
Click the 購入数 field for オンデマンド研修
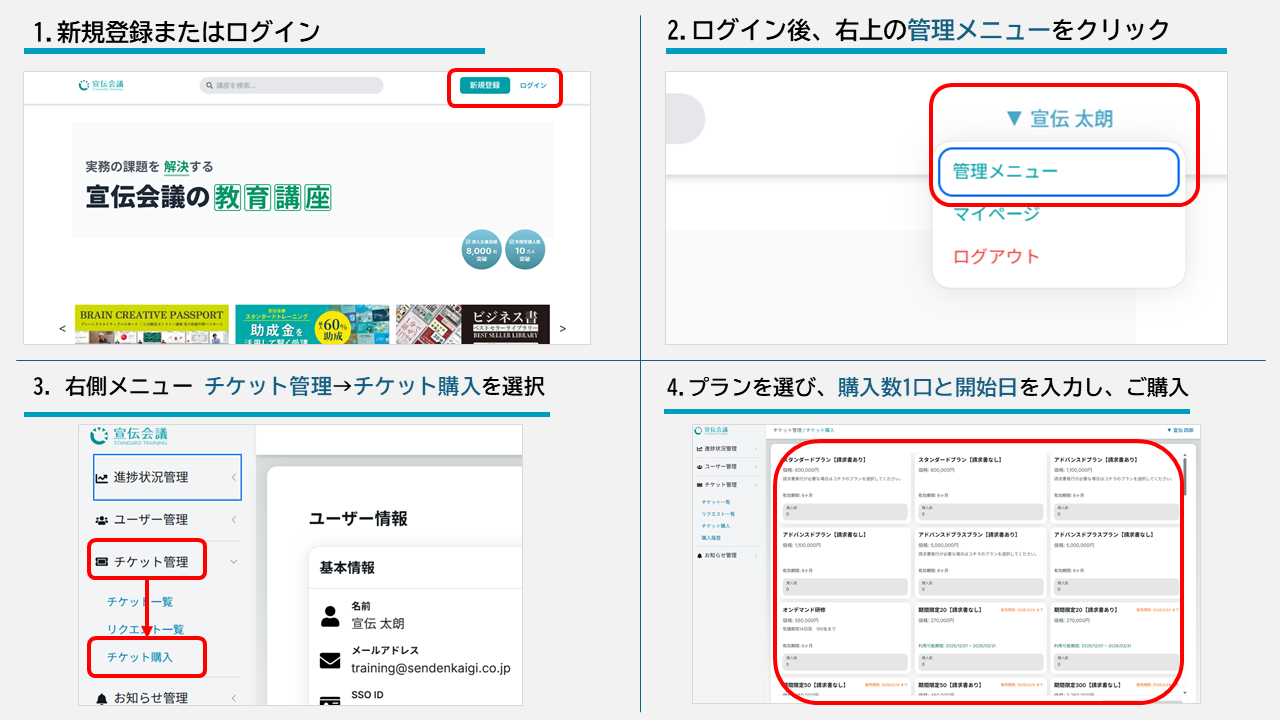tap(844, 662)
